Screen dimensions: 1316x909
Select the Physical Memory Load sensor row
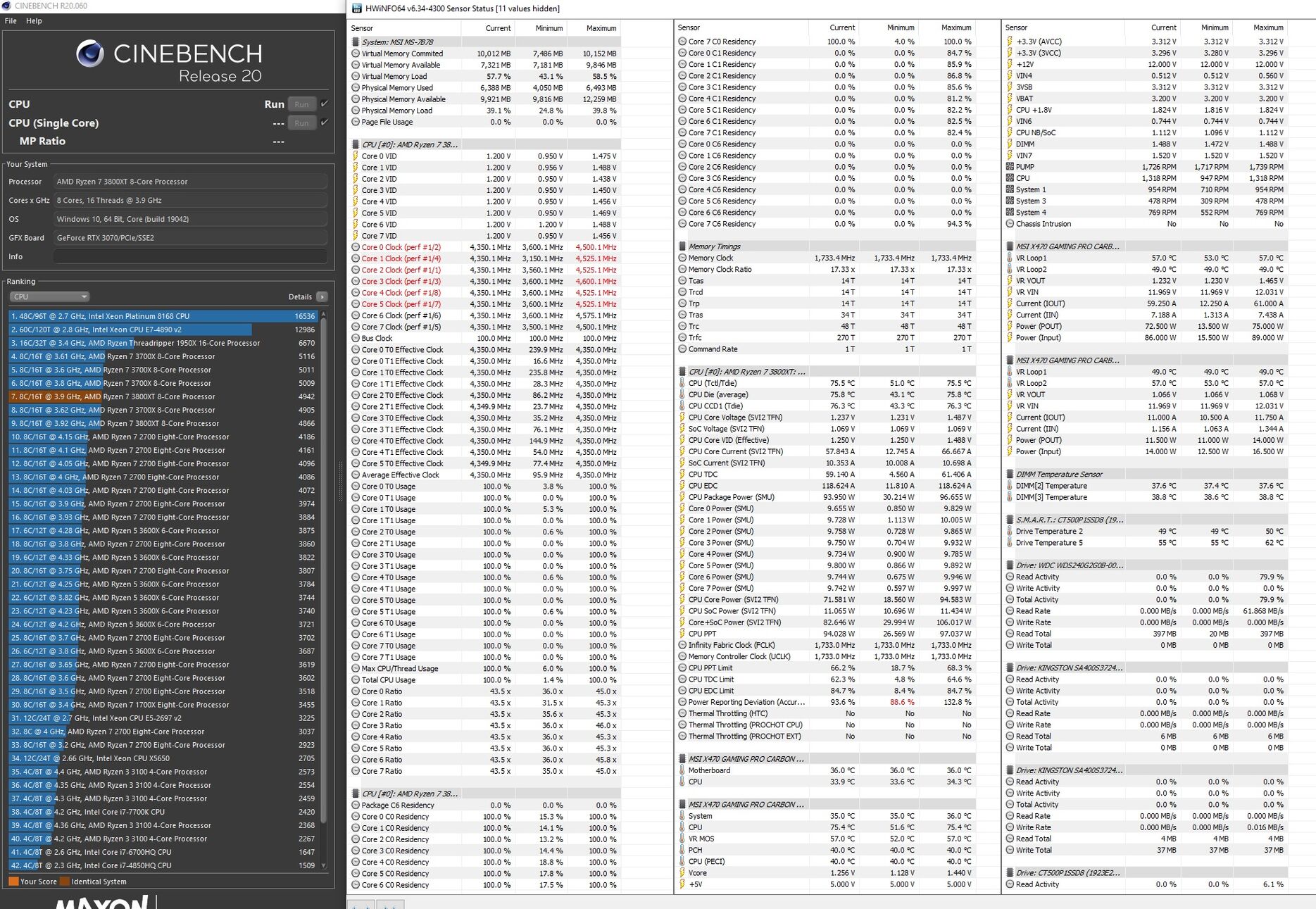tap(484, 111)
